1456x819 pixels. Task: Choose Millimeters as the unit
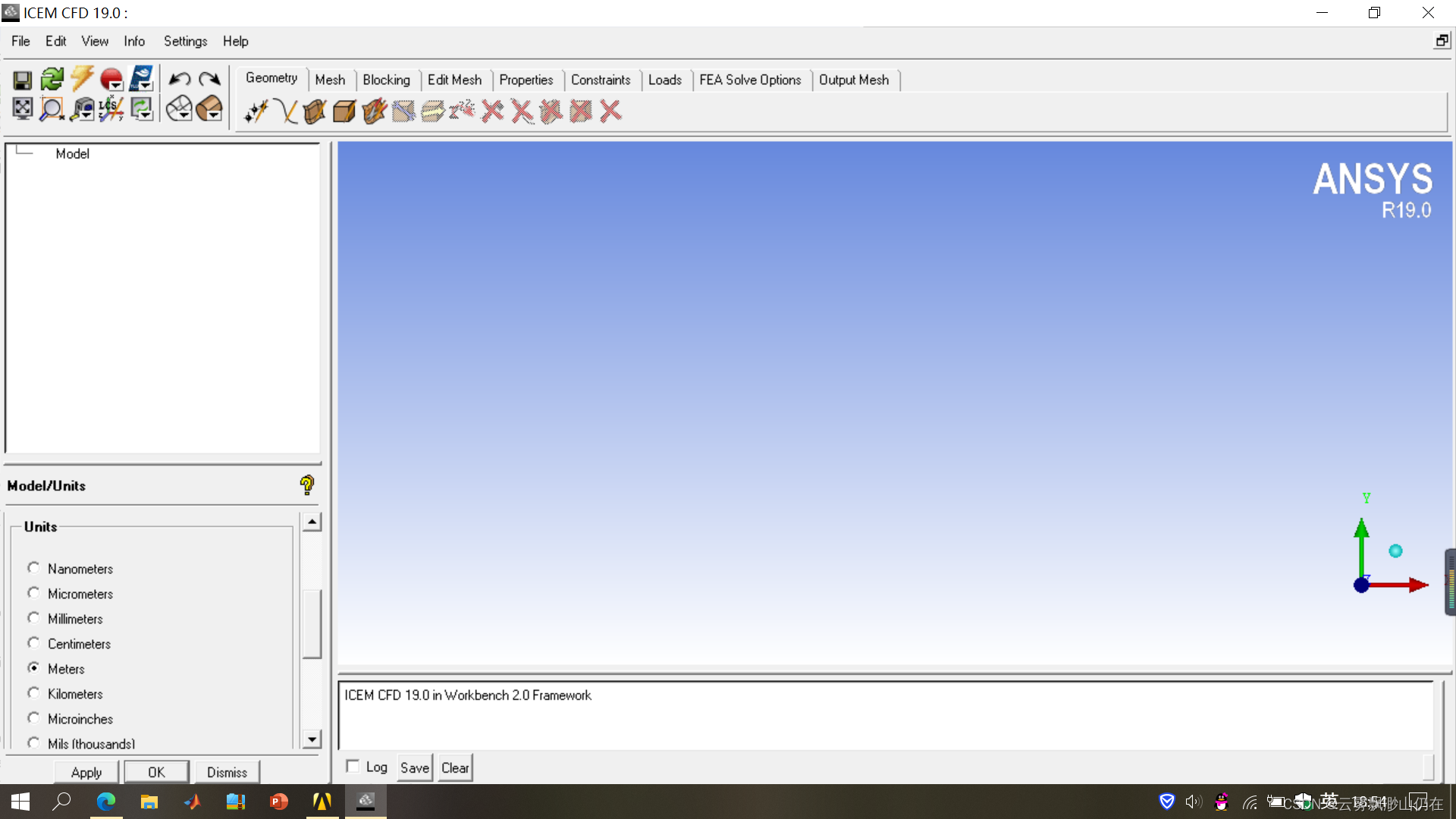(x=34, y=618)
